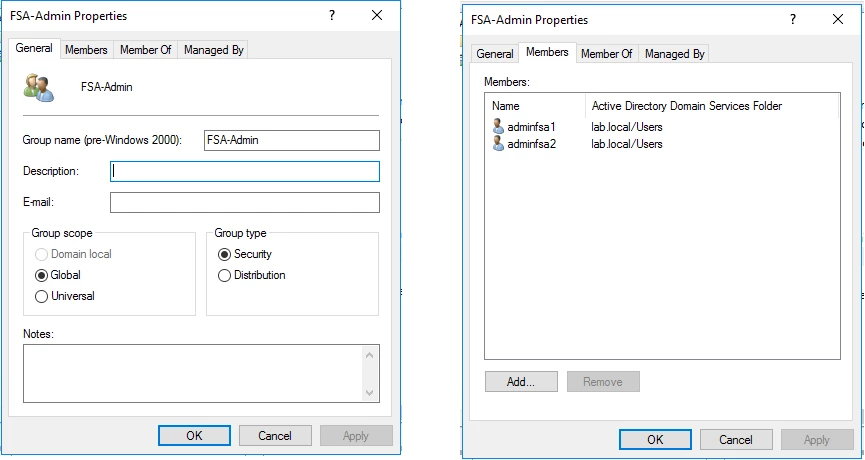
Task: Click help question mark in left Properties window
Action: [332, 15]
